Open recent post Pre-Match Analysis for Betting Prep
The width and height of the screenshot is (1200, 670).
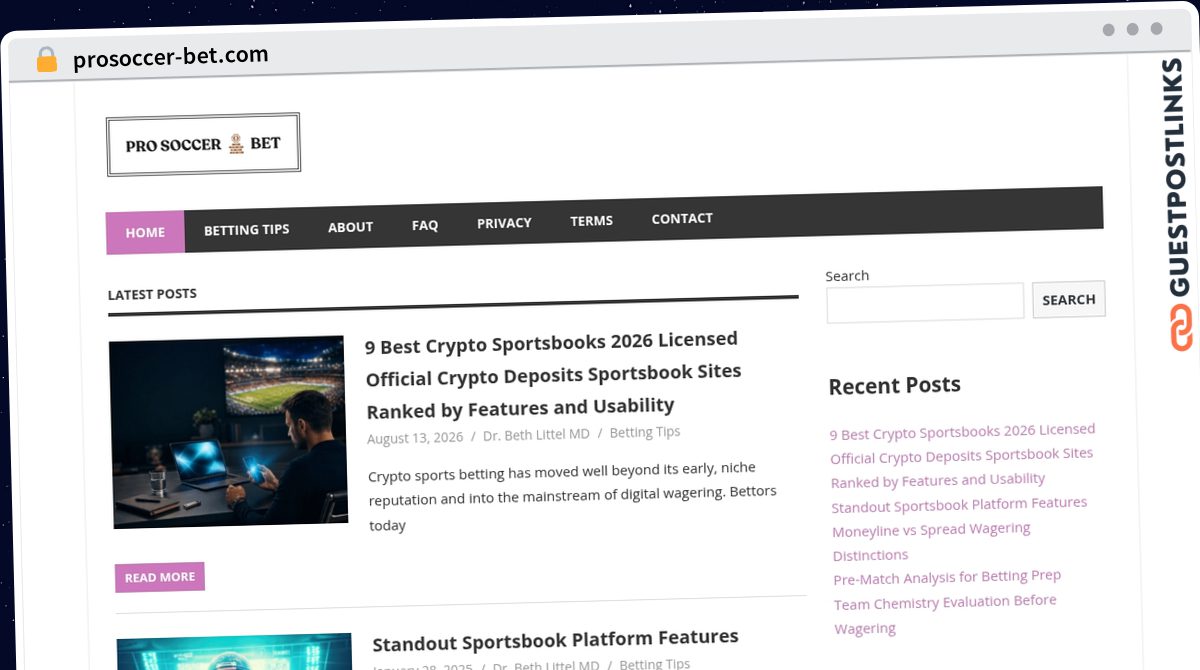coord(947,577)
